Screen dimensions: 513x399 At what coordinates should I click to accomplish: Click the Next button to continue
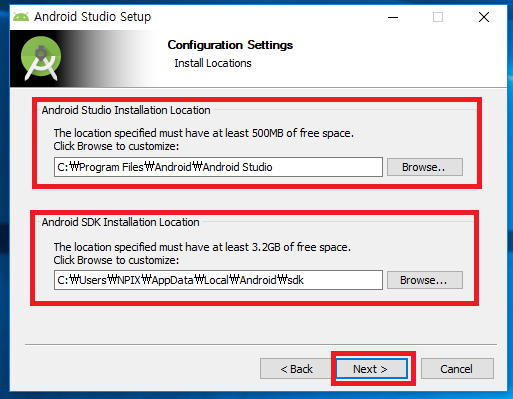click(372, 369)
